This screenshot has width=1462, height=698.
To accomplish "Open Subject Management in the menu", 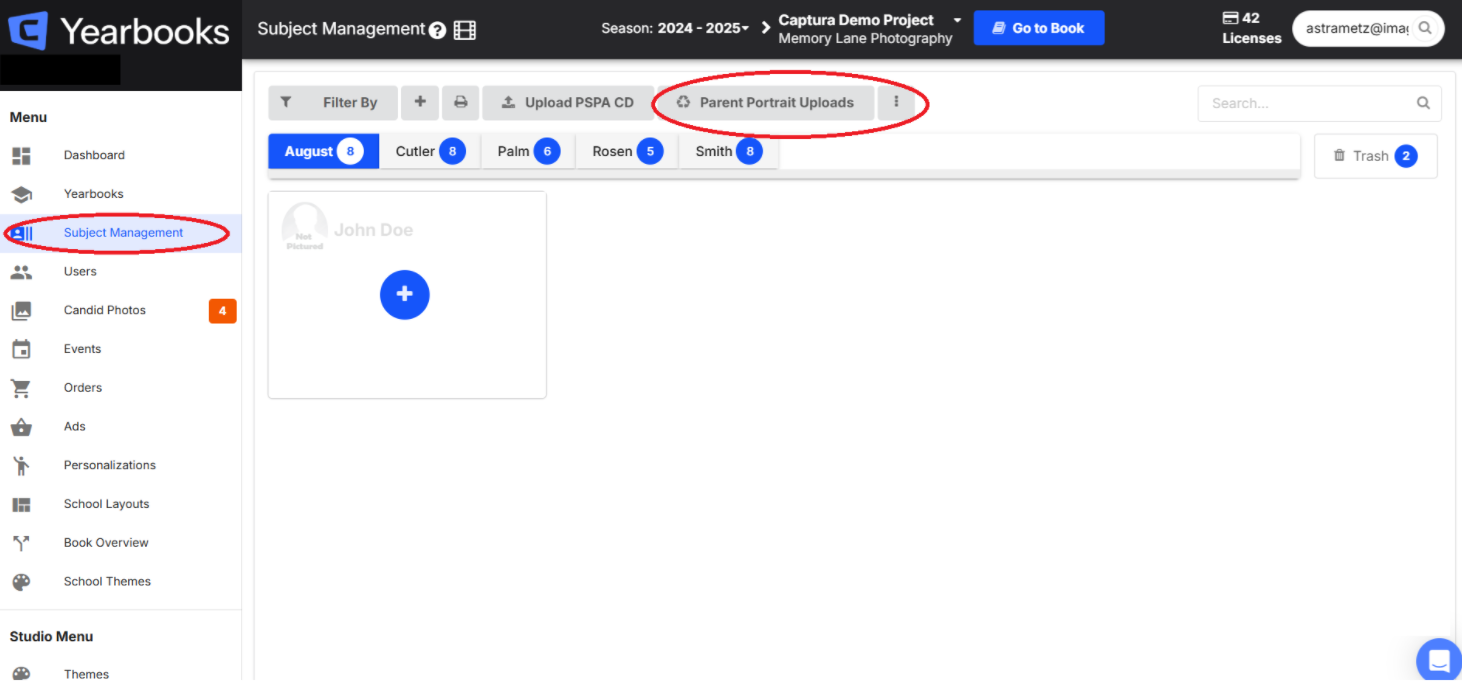I will coord(120,233).
